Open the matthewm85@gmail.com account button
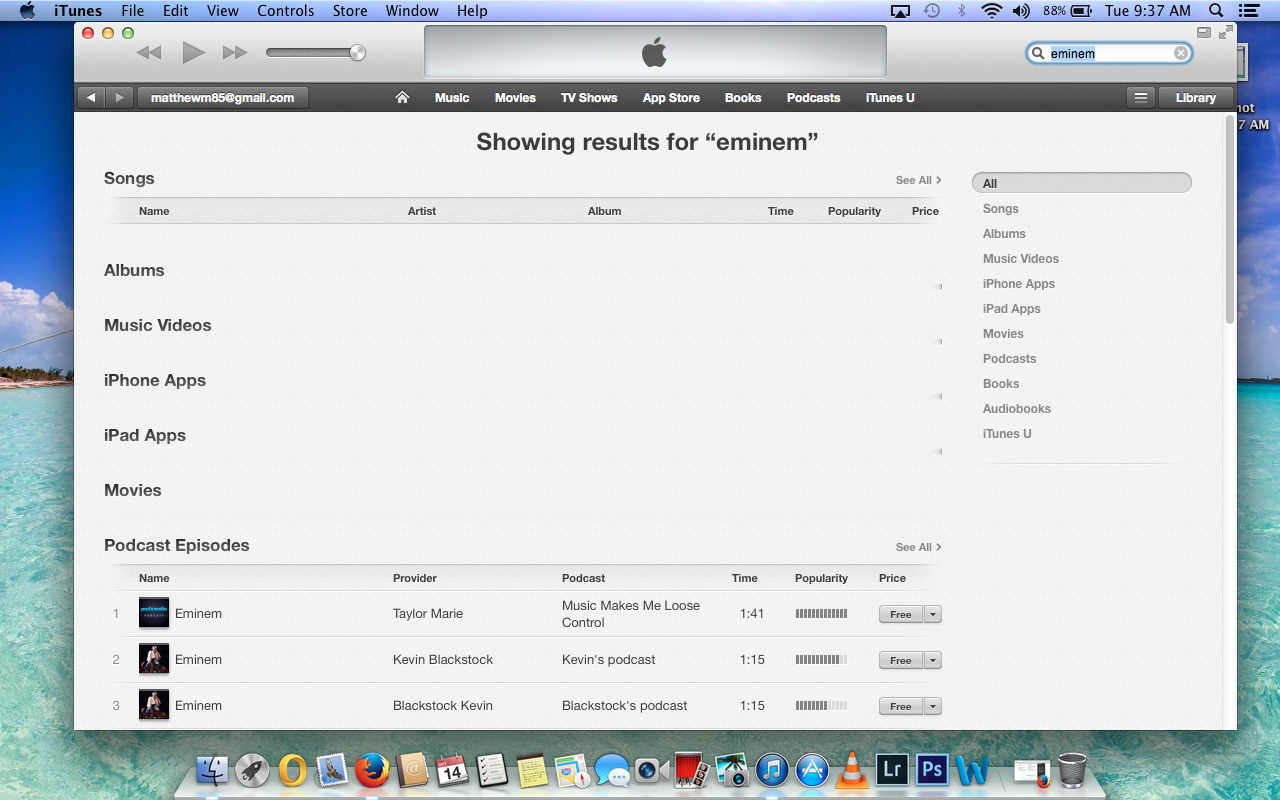The width and height of the screenshot is (1280, 800). click(223, 97)
